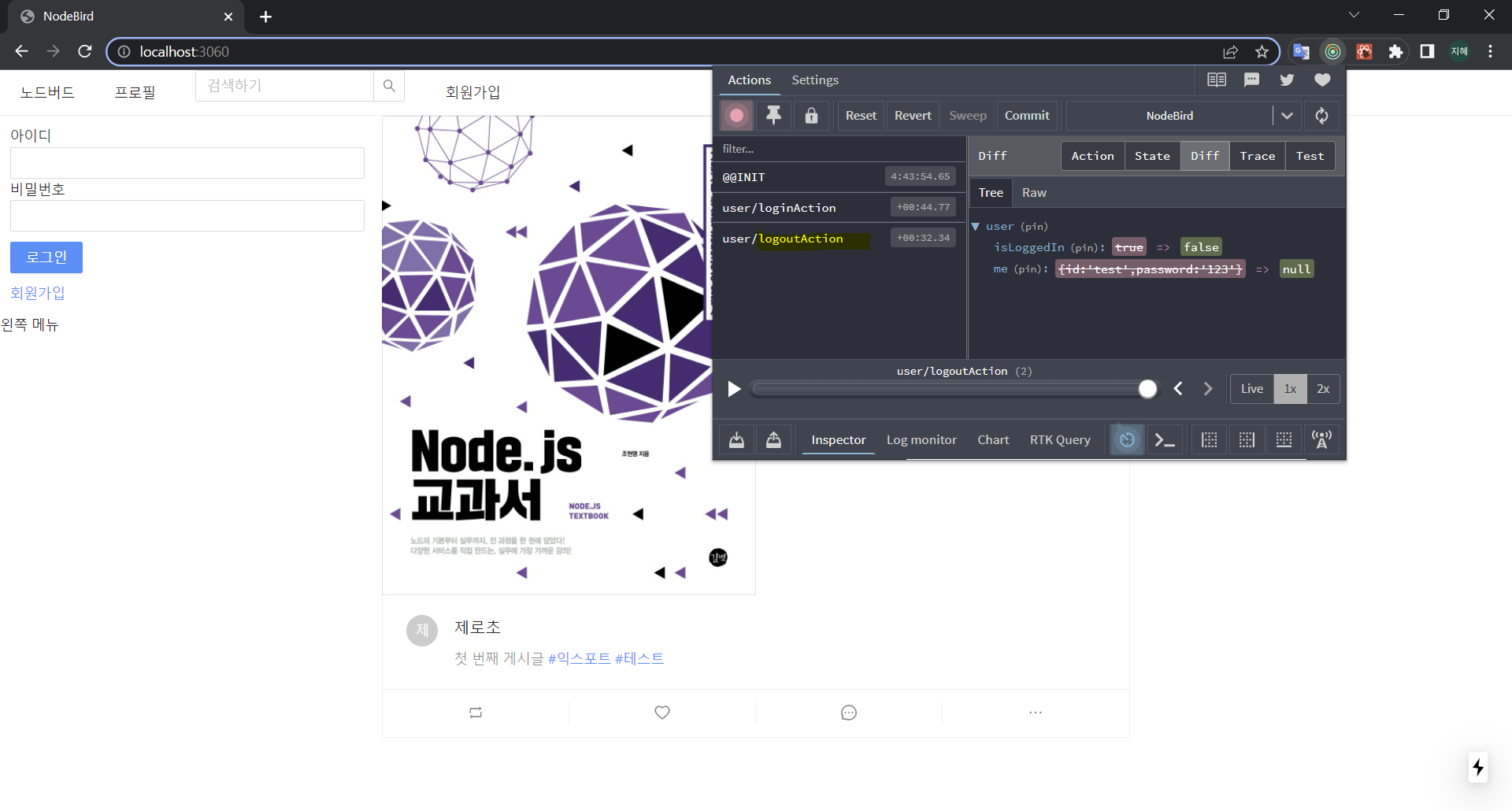Click the share page icon in address bar

[x=1230, y=52]
